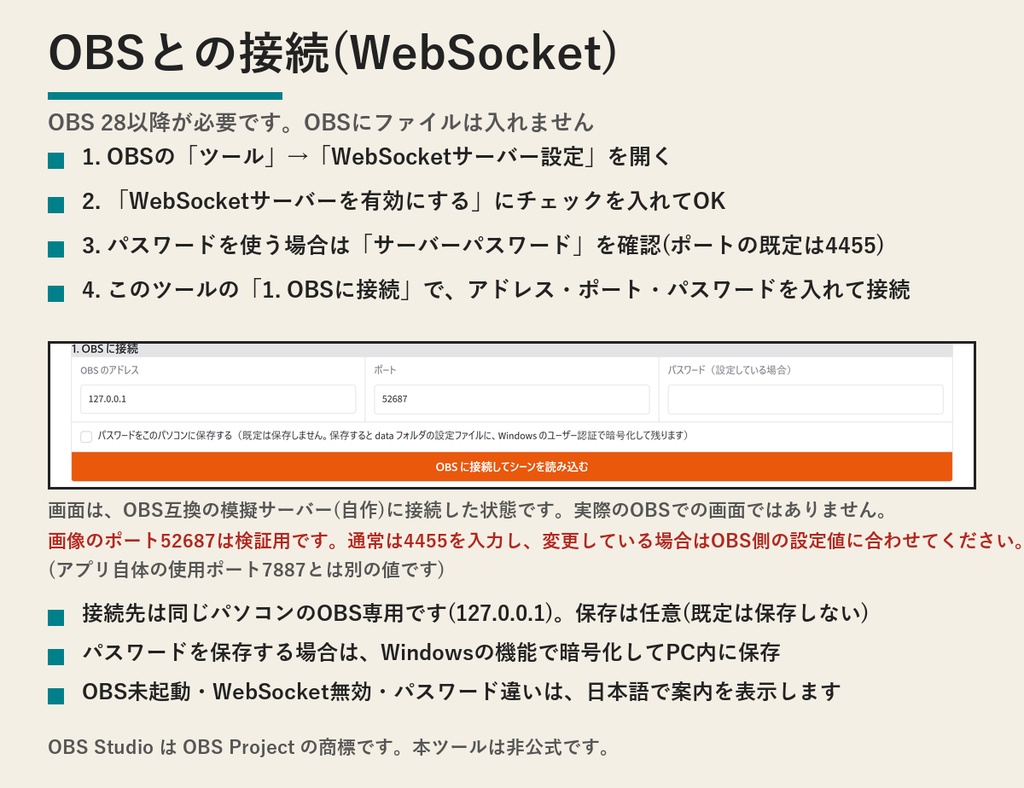This screenshot has width=1024, height=788.
Task: Click step 1 text about 'WebSocketサーバー設定」を開く'
Action: 500,157
